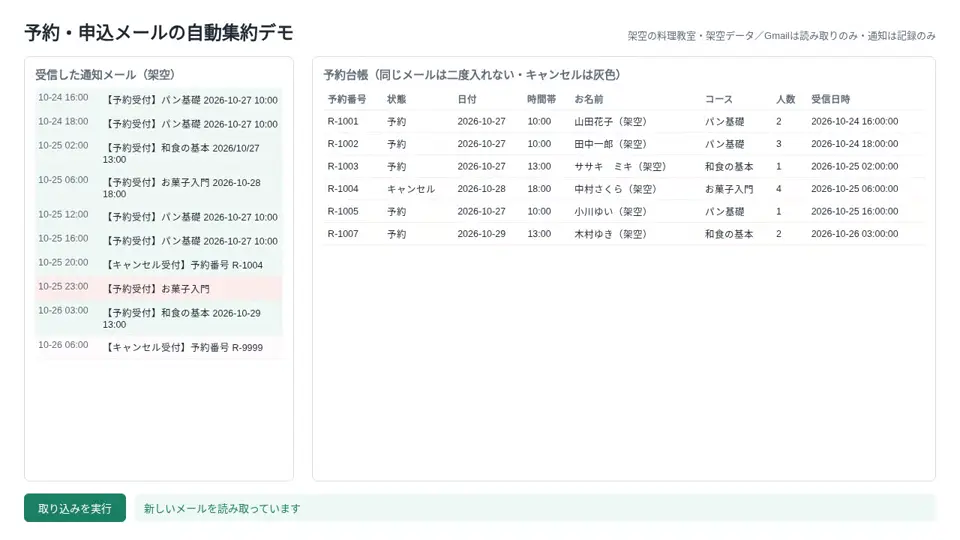
Task: Click the page title 予約・申込メールの自動集約デモ
Action: pyautogui.click(x=159, y=32)
